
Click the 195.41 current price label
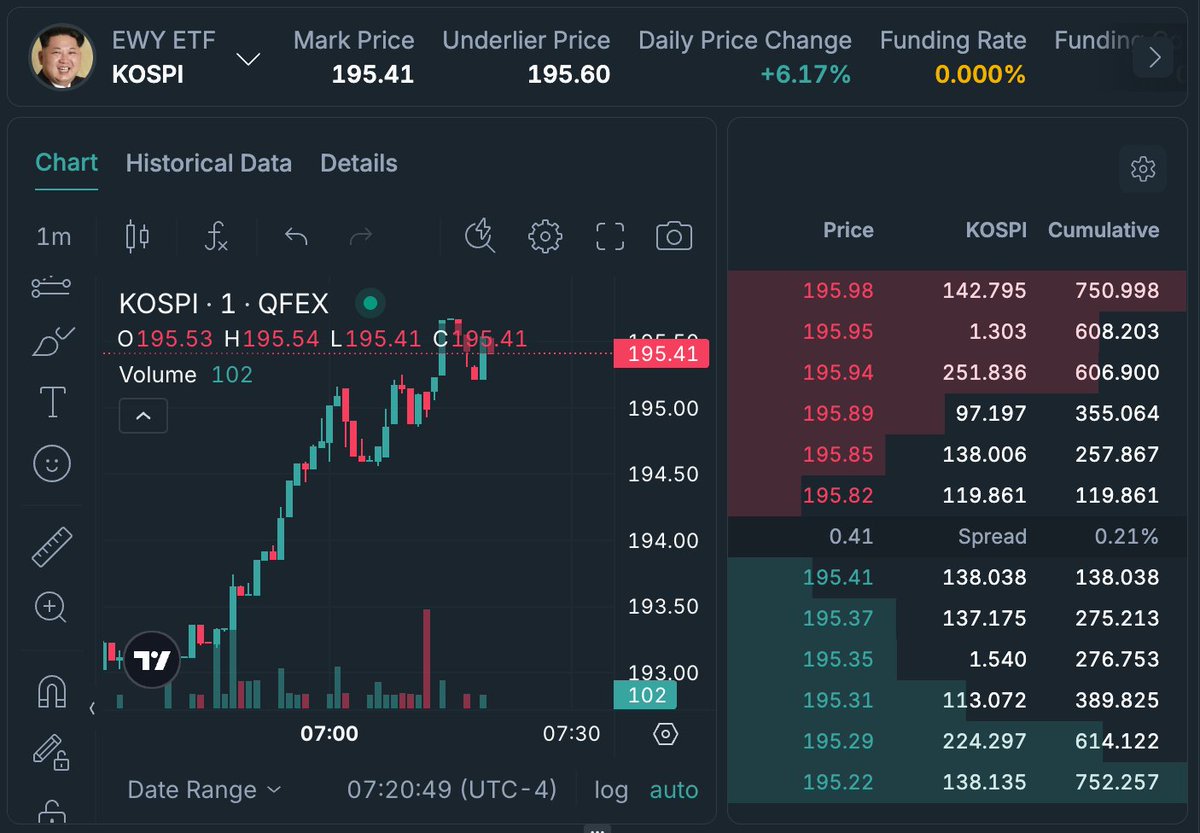661,353
